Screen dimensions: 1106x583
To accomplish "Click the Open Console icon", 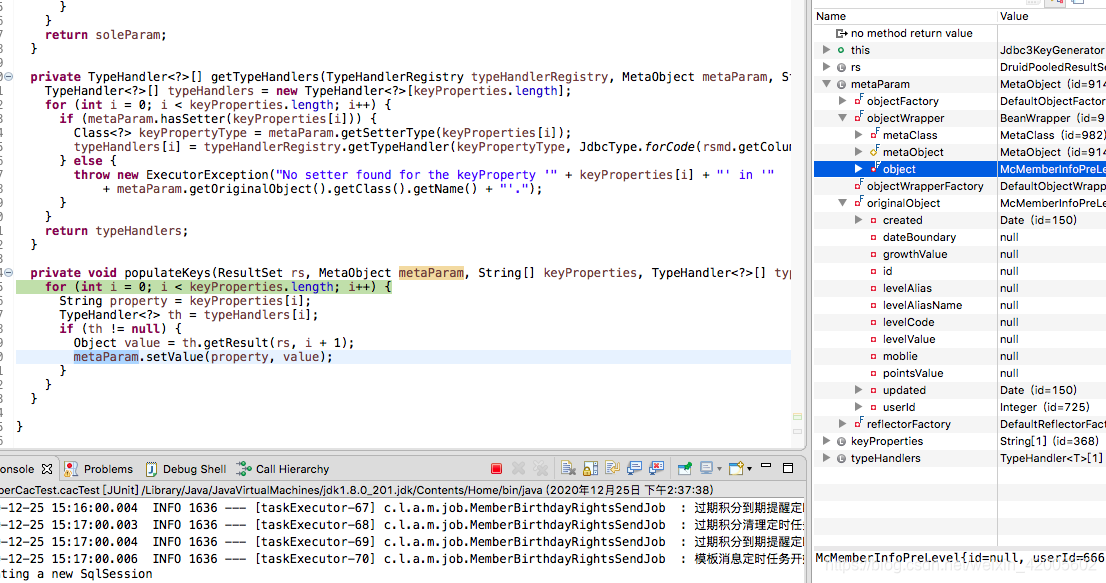I will pos(736,468).
